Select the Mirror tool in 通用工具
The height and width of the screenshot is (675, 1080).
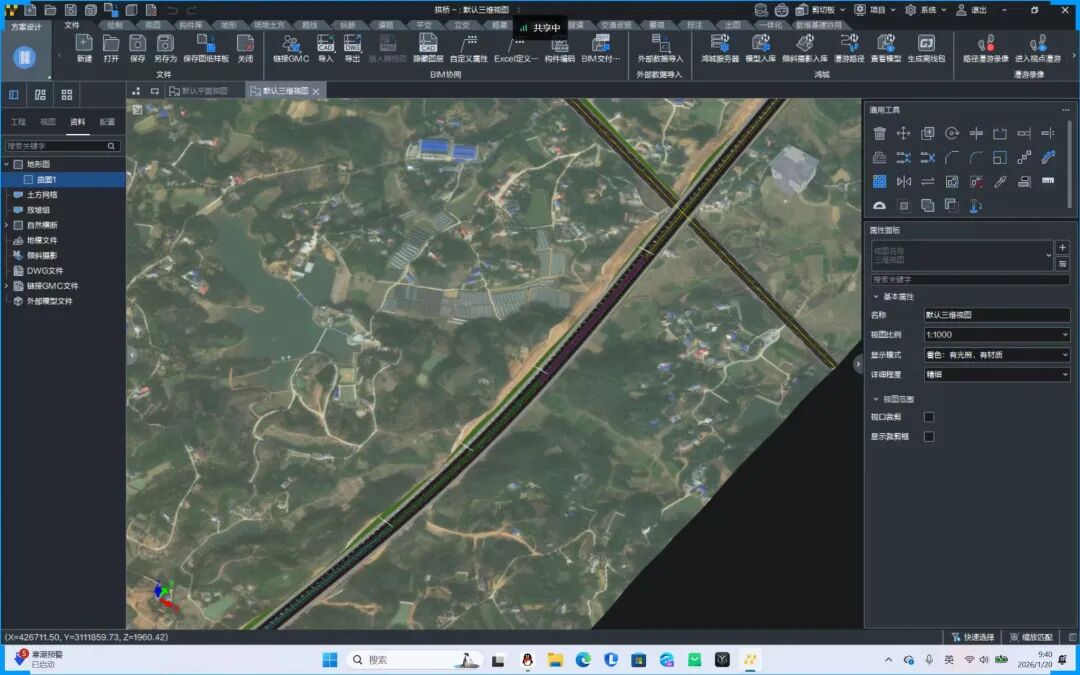(x=904, y=182)
